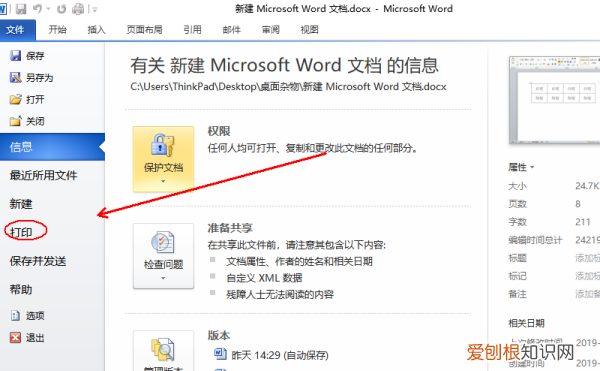Open the 引用 tab
The width and height of the screenshot is (600, 371).
tap(192, 29)
